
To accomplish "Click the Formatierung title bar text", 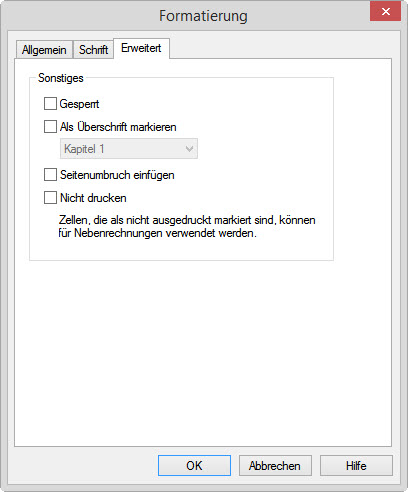I will click(203, 16).
